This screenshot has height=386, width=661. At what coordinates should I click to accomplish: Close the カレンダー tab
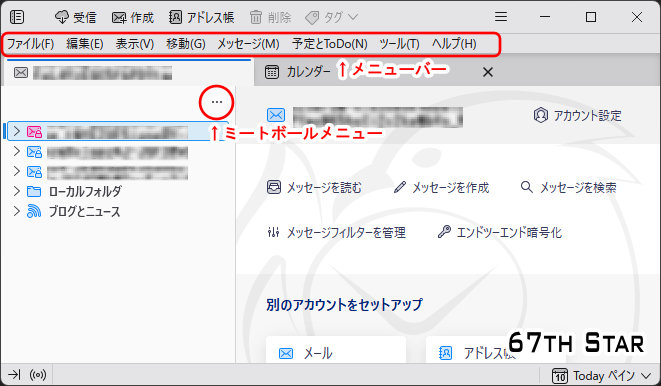coord(488,72)
